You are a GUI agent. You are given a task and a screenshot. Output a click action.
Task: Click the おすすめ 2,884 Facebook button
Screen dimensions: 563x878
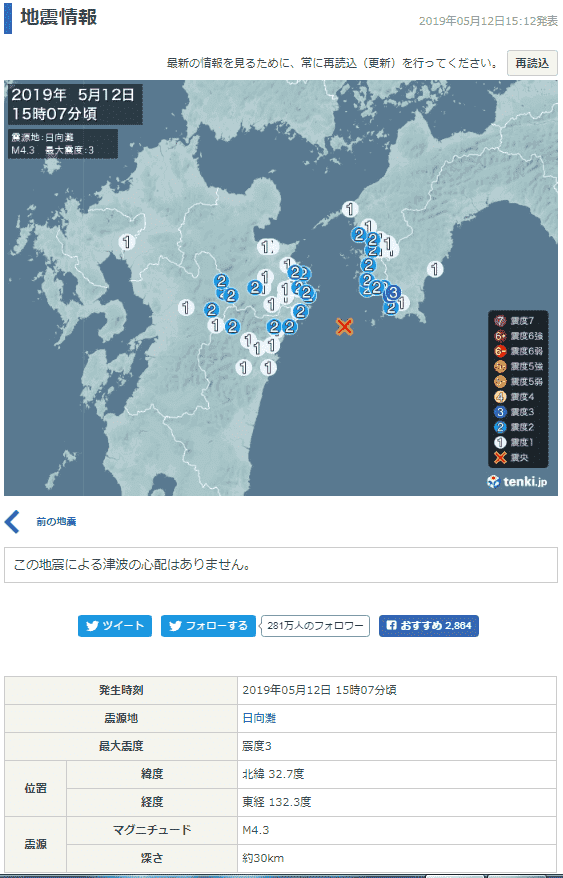[429, 626]
